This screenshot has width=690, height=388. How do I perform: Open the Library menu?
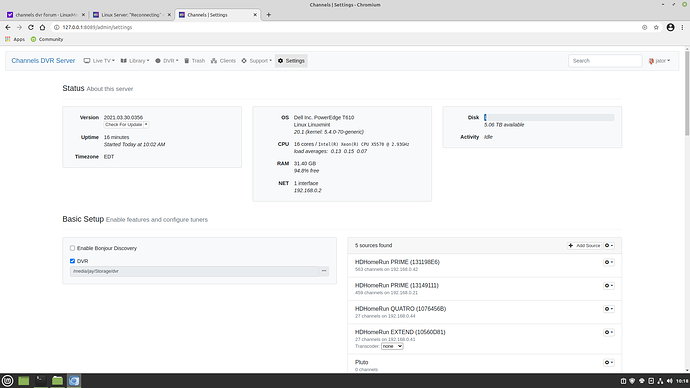pos(135,61)
